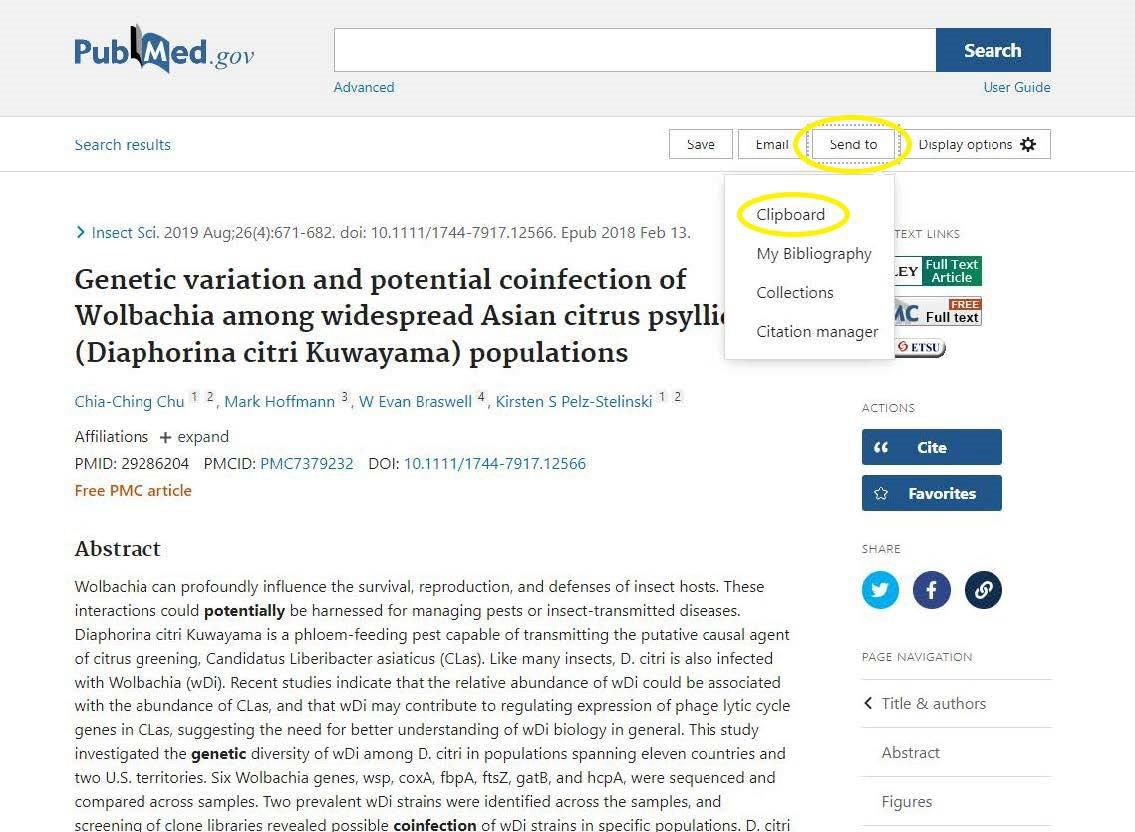The height and width of the screenshot is (832, 1135).
Task: Open the Advanced search link
Action: pyautogui.click(x=364, y=87)
